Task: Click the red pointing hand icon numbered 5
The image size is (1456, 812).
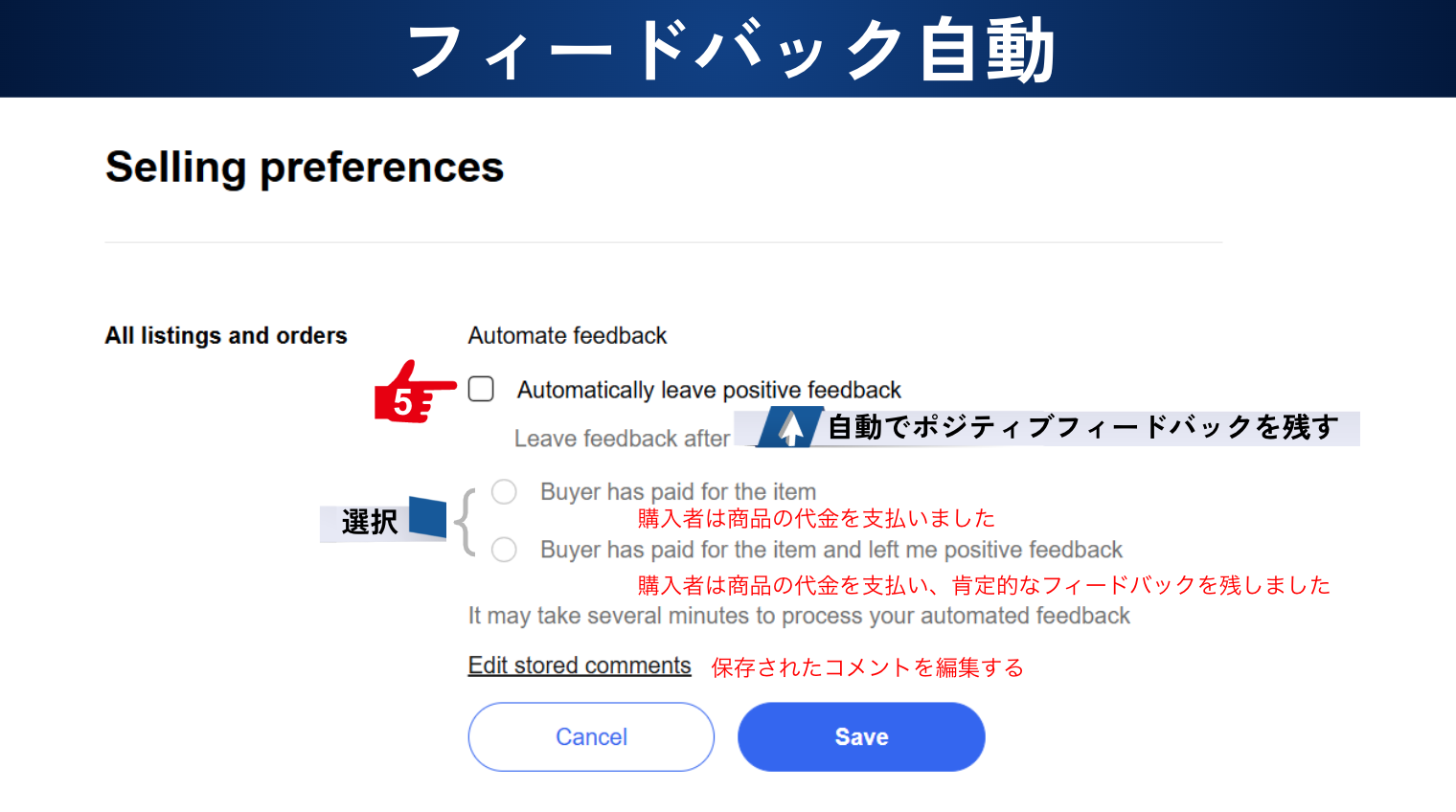Action: click(414, 394)
